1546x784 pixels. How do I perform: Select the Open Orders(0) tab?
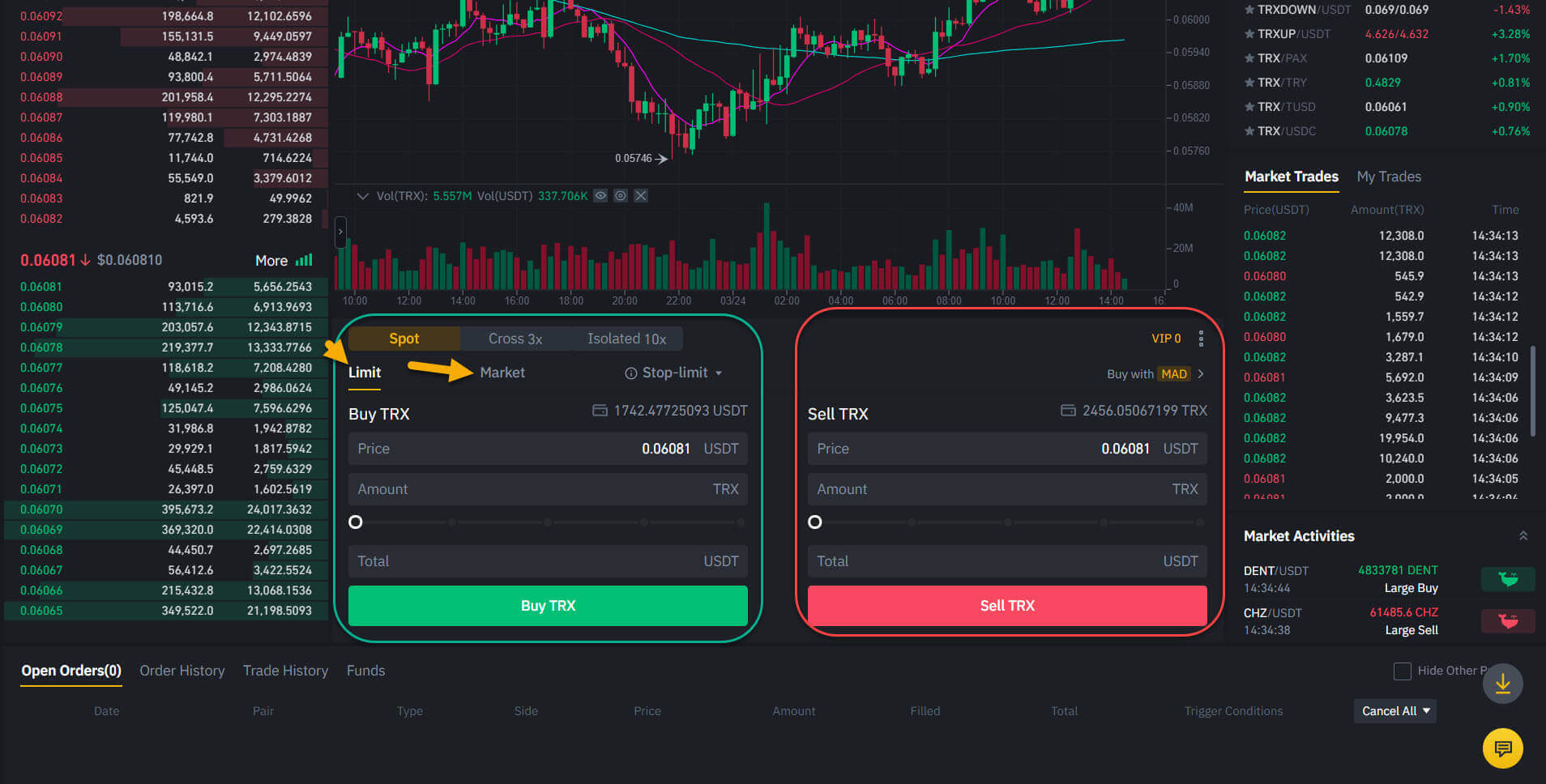[x=71, y=671]
